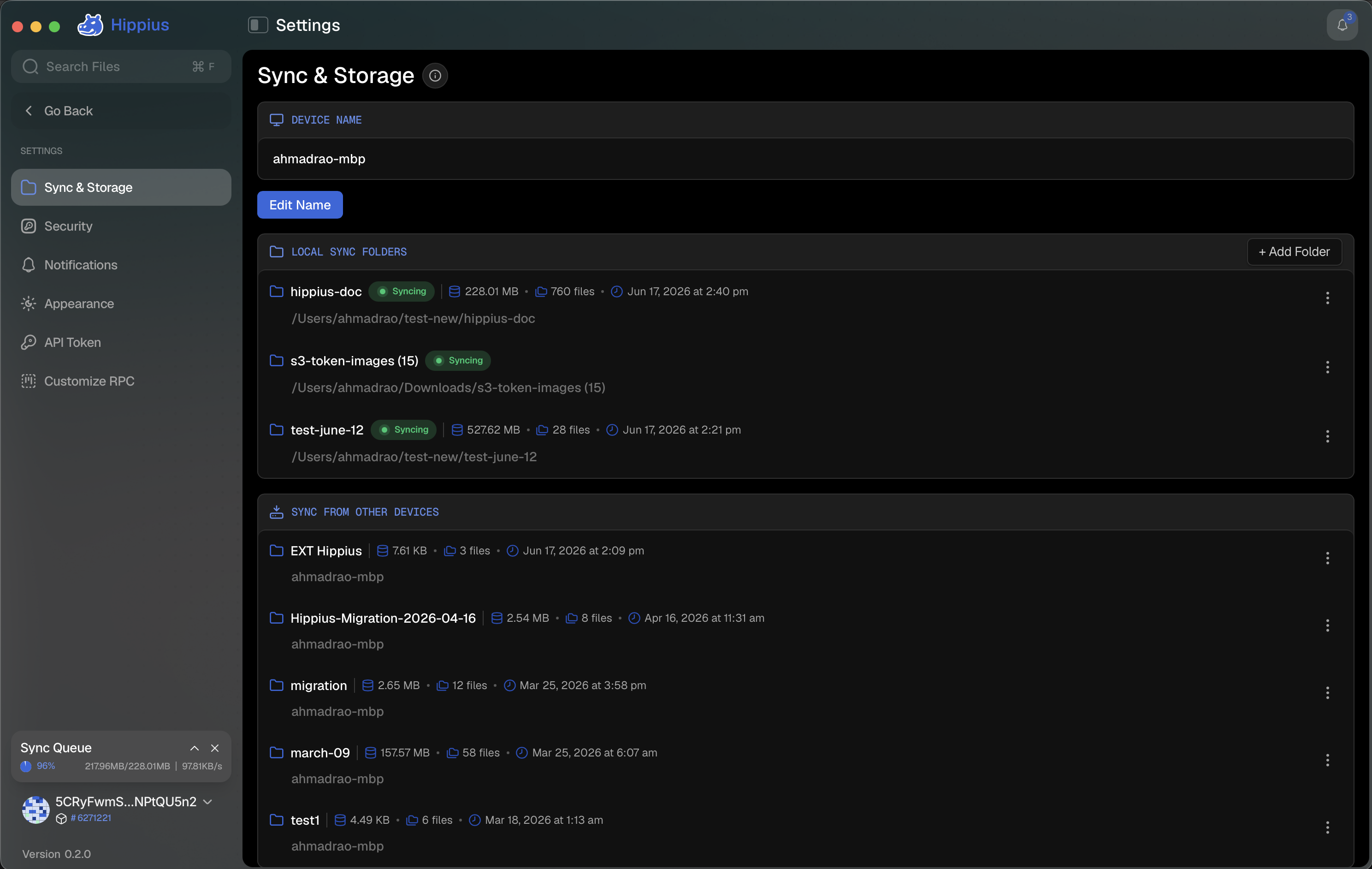Image resolution: width=1372 pixels, height=869 pixels.
Task: Click the block number link #6271221
Action: [91, 818]
